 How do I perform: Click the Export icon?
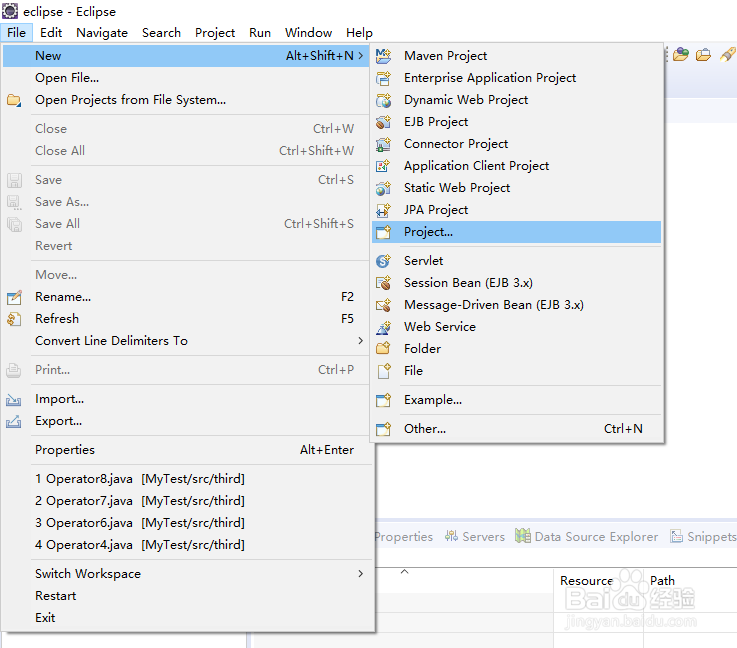(13, 422)
